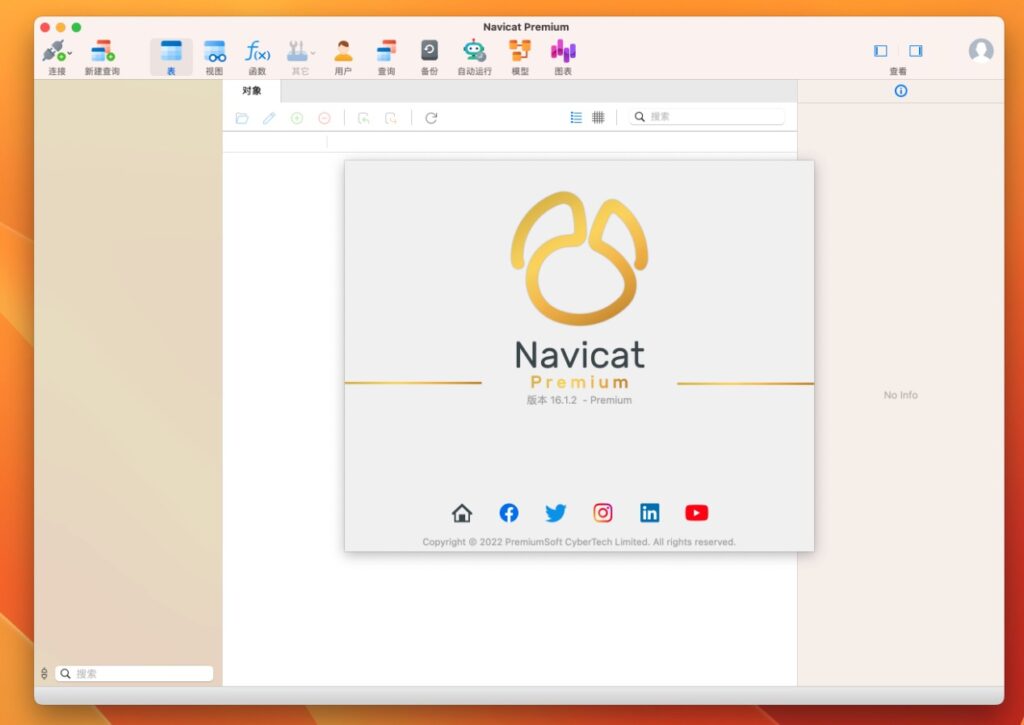Open the 备份 (Backup) tool
The width and height of the screenshot is (1024, 725).
[x=428, y=55]
